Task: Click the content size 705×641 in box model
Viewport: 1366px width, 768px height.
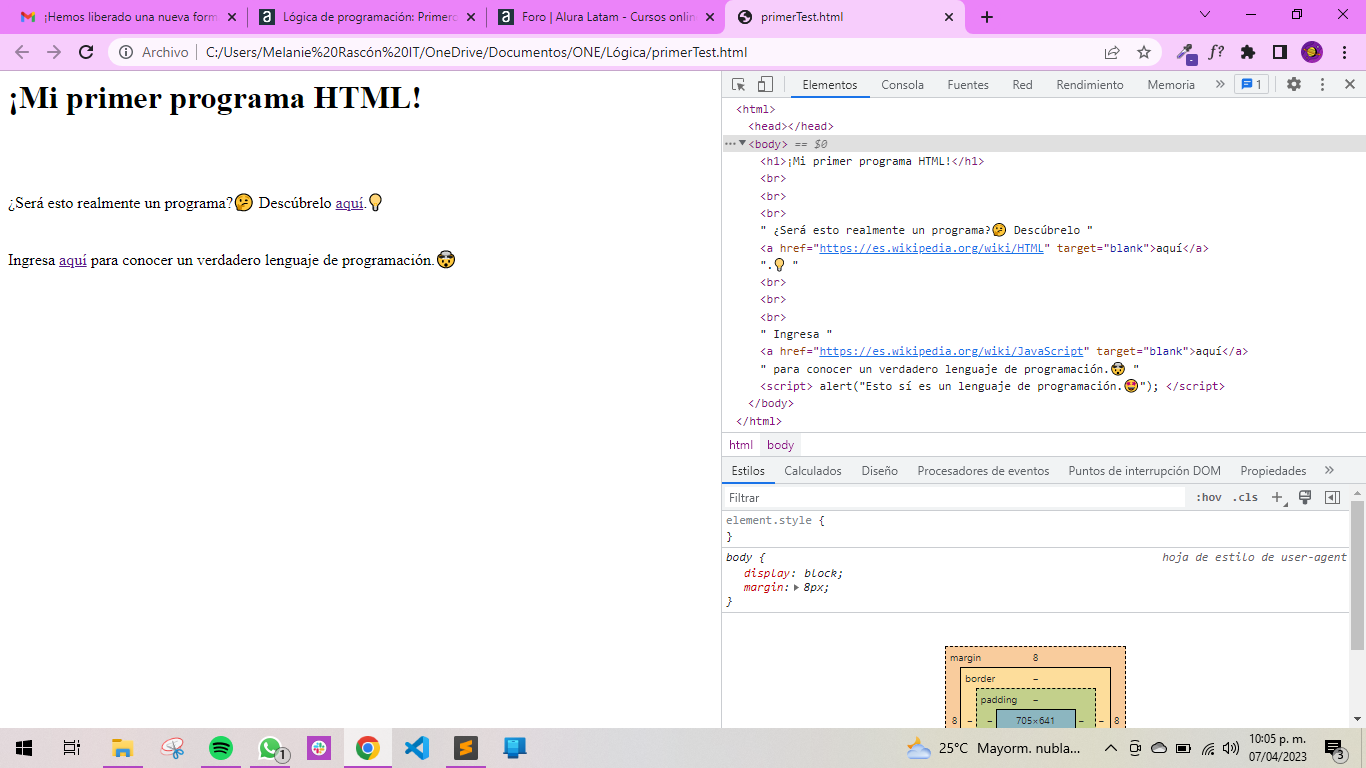Action: coord(1035,720)
